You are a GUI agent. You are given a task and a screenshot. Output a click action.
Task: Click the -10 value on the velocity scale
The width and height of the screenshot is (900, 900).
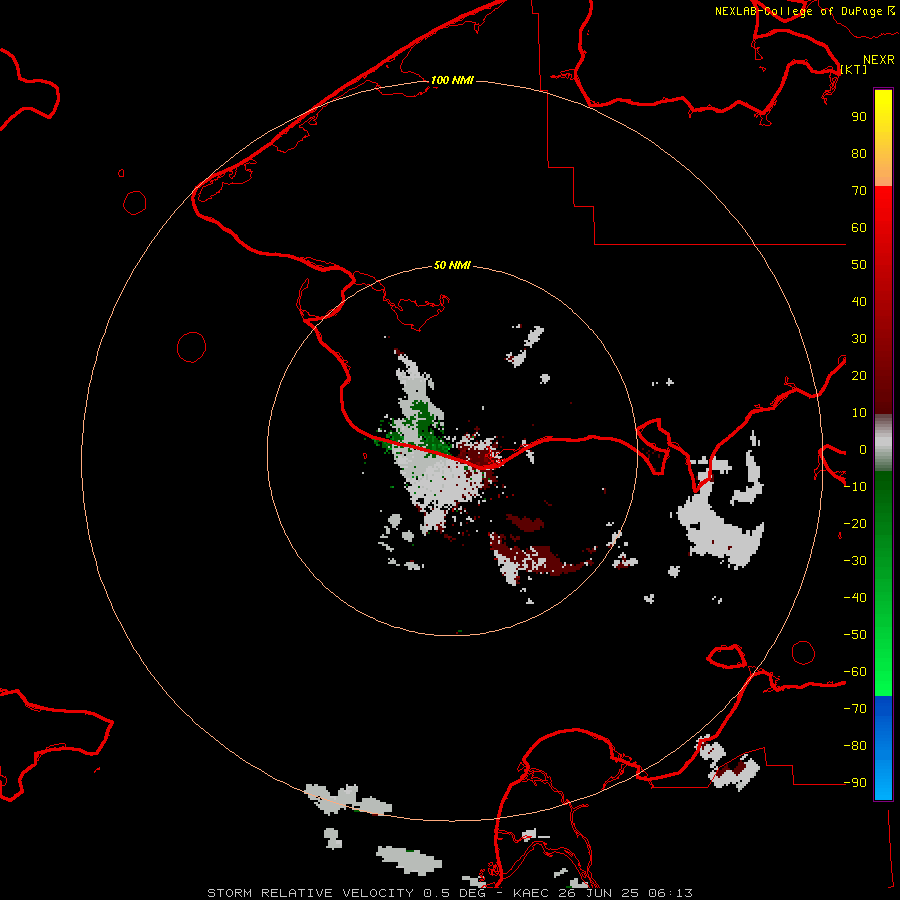[855, 487]
